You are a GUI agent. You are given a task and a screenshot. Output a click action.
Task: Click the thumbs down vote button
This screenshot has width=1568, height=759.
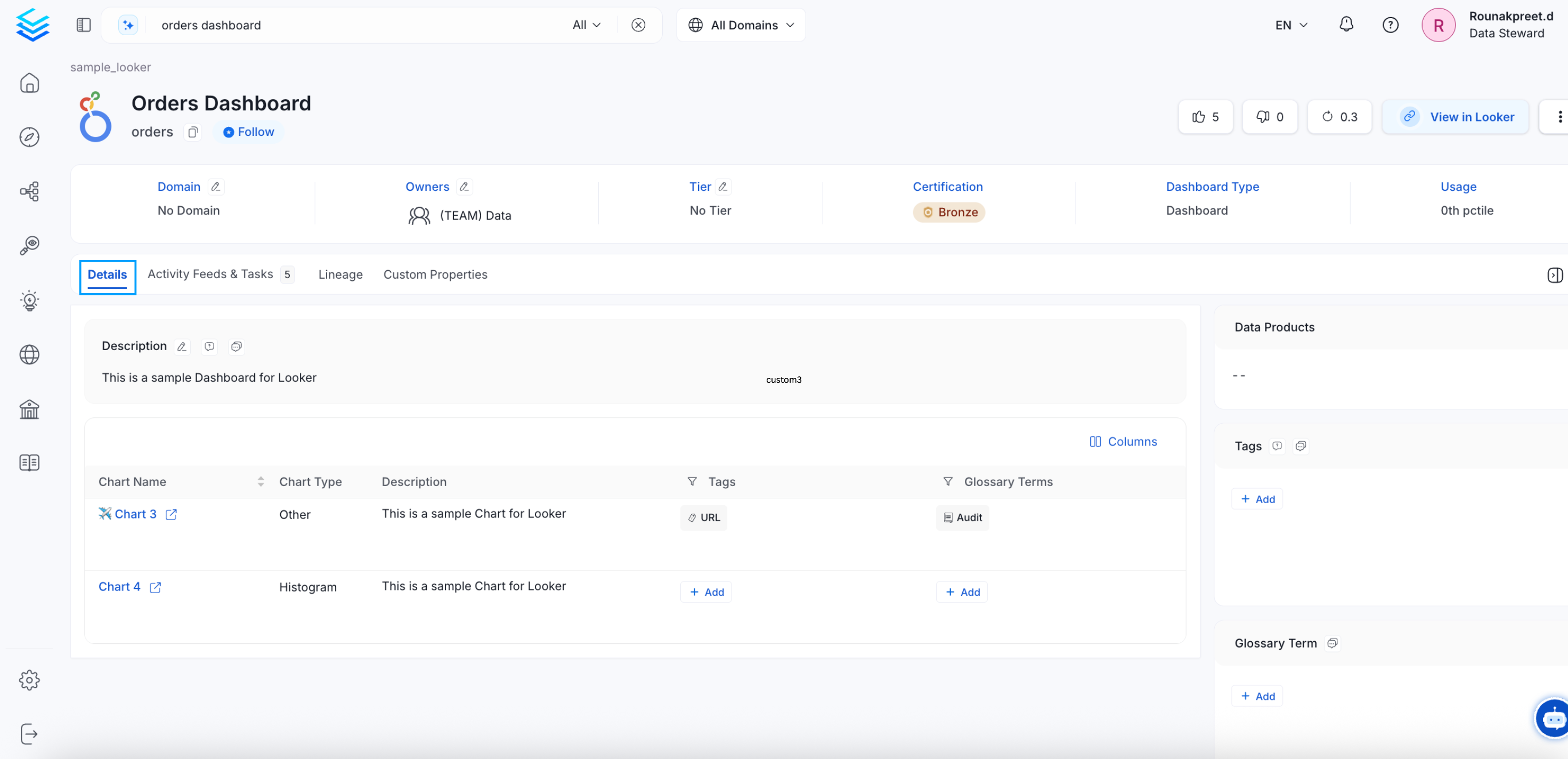[1270, 116]
